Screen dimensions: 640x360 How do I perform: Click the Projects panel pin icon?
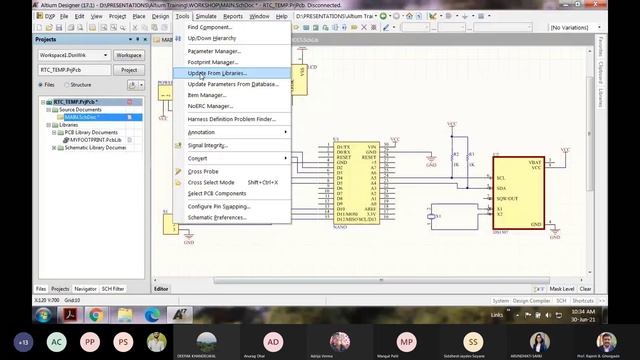[x=138, y=39]
